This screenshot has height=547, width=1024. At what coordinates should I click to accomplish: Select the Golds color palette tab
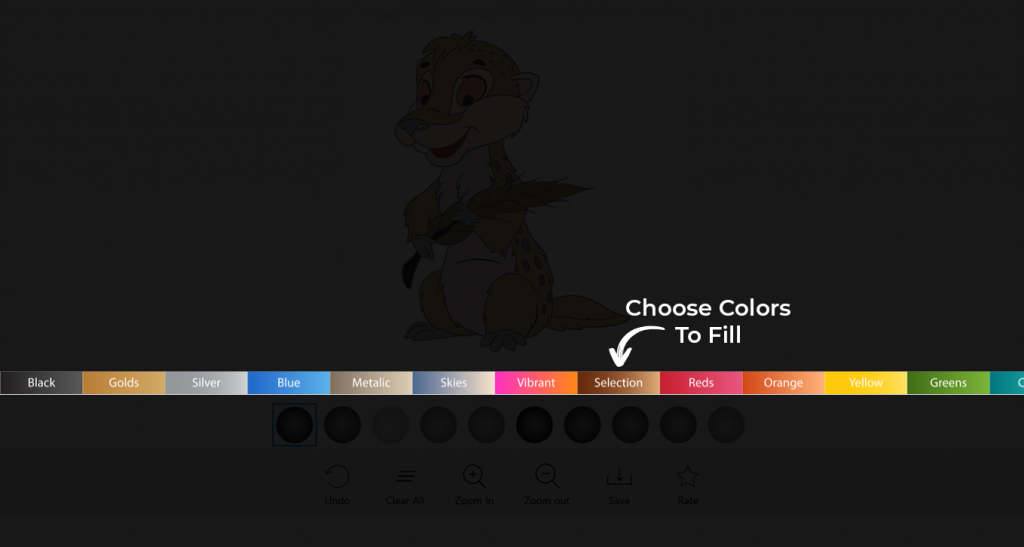(x=124, y=383)
